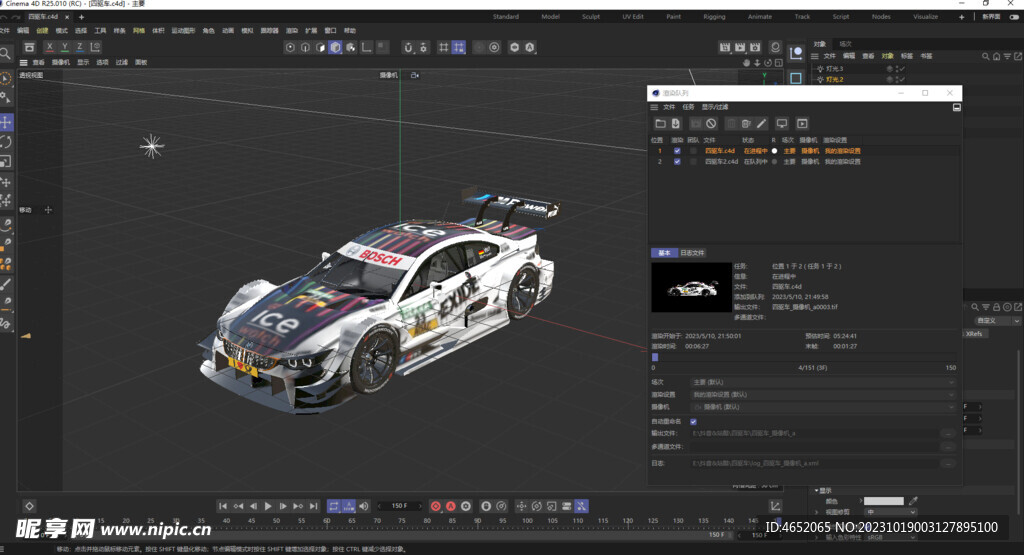Open the Show/Filter menu in the render queue

coord(714,107)
